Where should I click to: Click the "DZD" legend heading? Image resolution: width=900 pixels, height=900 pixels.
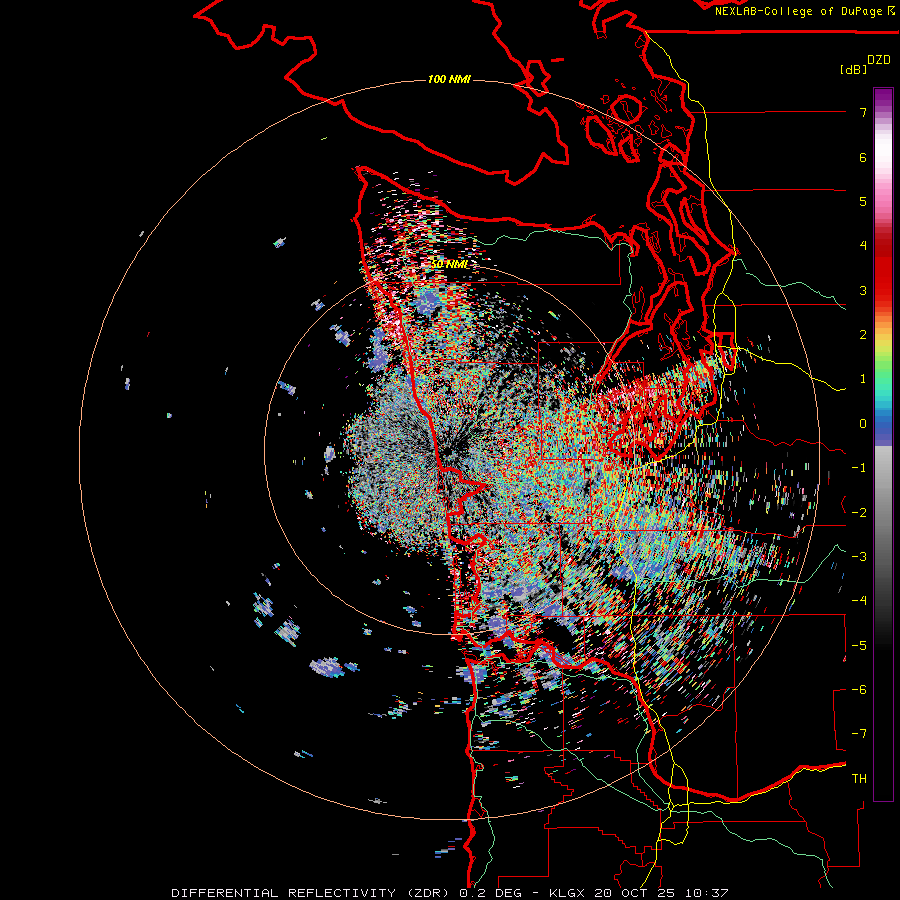879,60
